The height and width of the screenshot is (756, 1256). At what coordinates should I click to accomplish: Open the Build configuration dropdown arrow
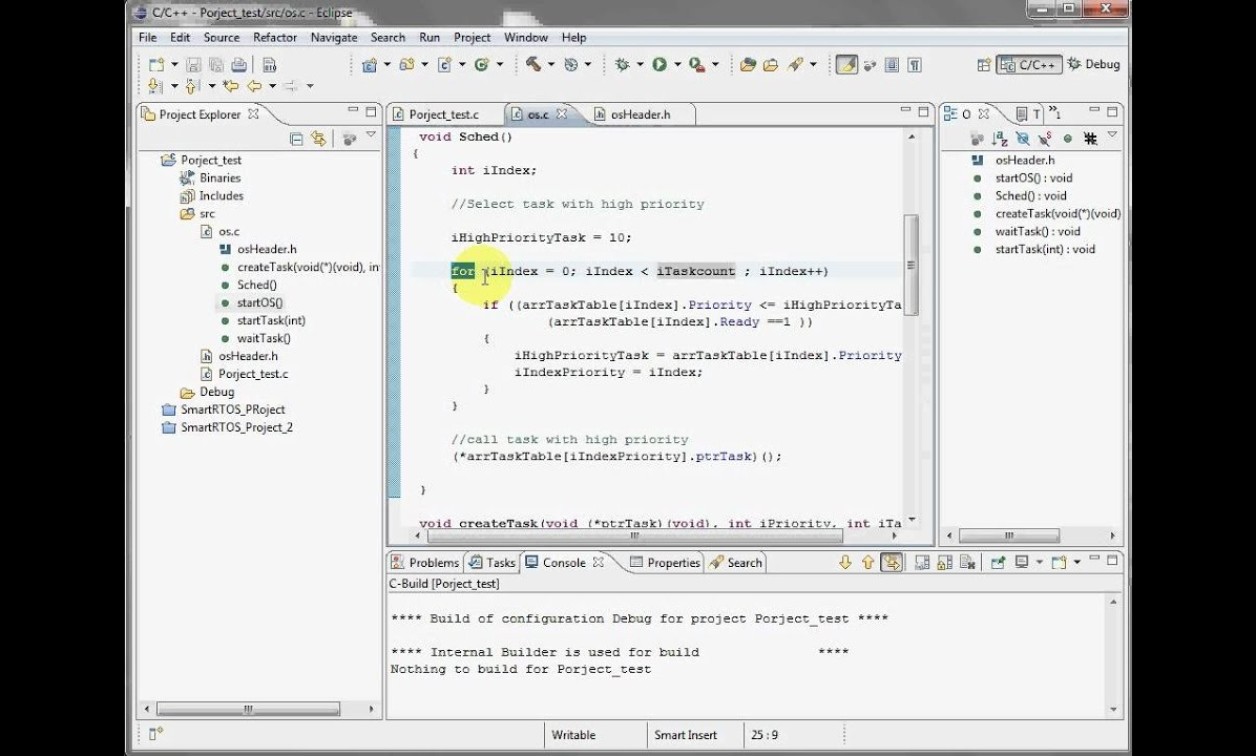click(x=550, y=65)
